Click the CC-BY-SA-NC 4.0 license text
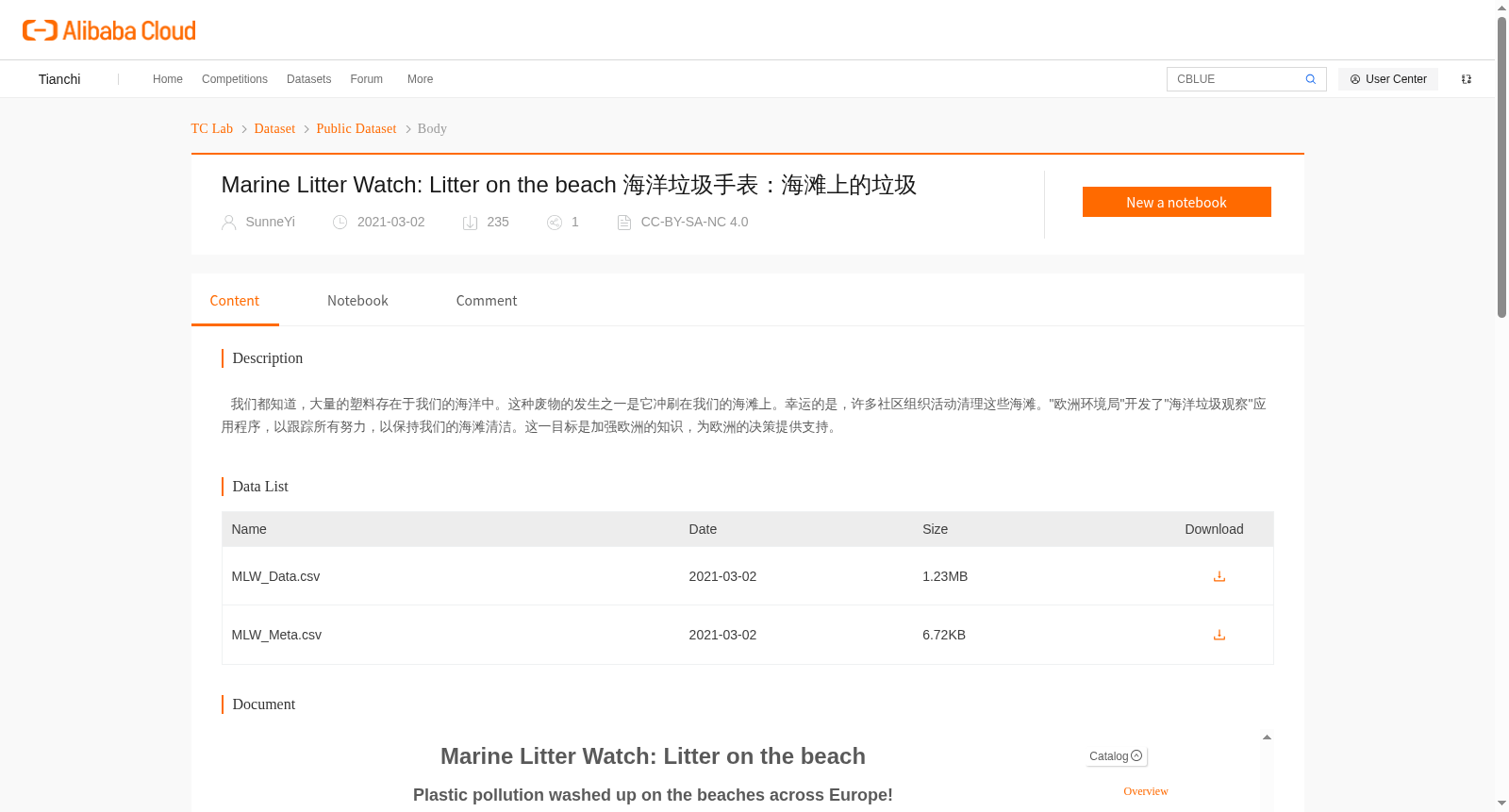1509x812 pixels. 694,223
